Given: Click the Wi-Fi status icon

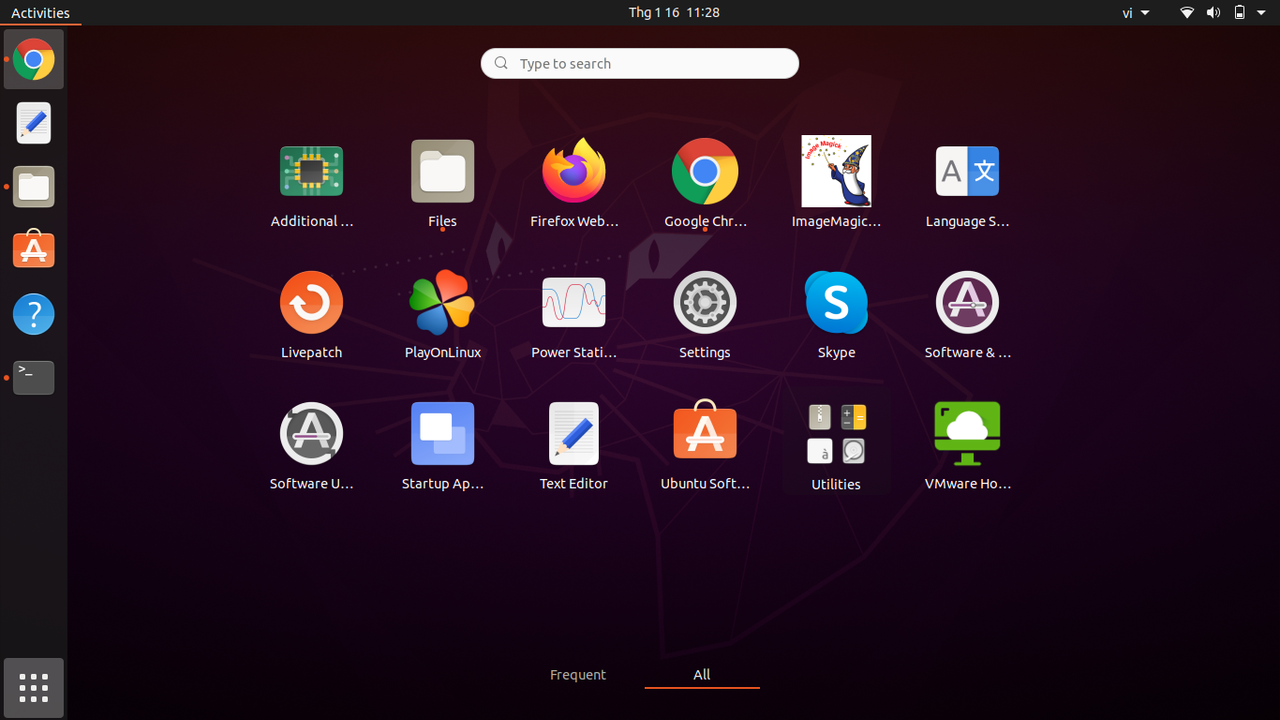Looking at the screenshot, I should [x=1187, y=13].
